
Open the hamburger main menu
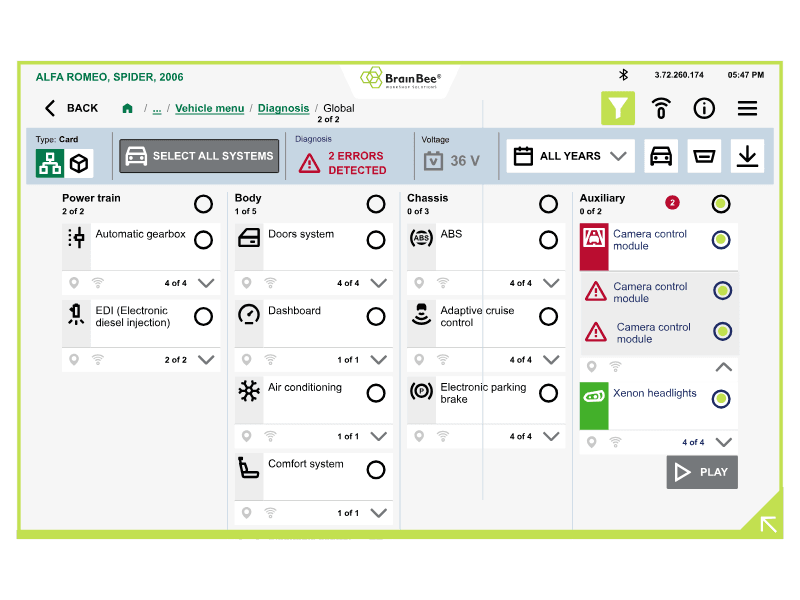(747, 108)
